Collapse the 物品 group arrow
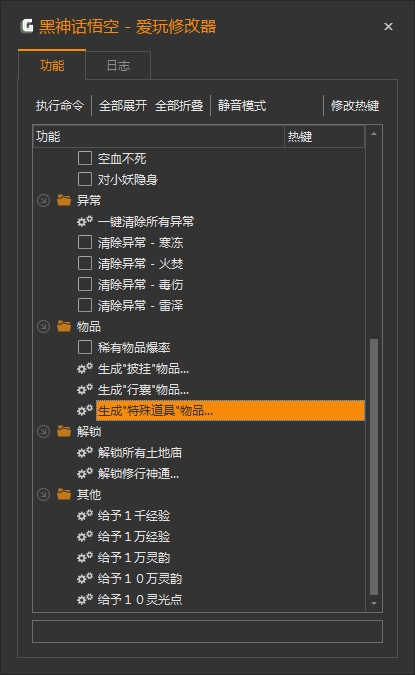The height and width of the screenshot is (675, 415). click(x=43, y=326)
